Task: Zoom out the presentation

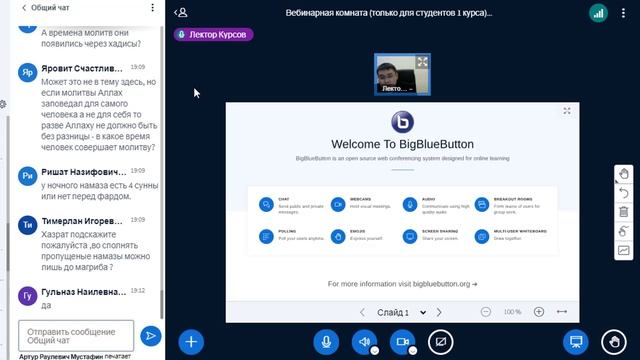Action: (x=486, y=312)
